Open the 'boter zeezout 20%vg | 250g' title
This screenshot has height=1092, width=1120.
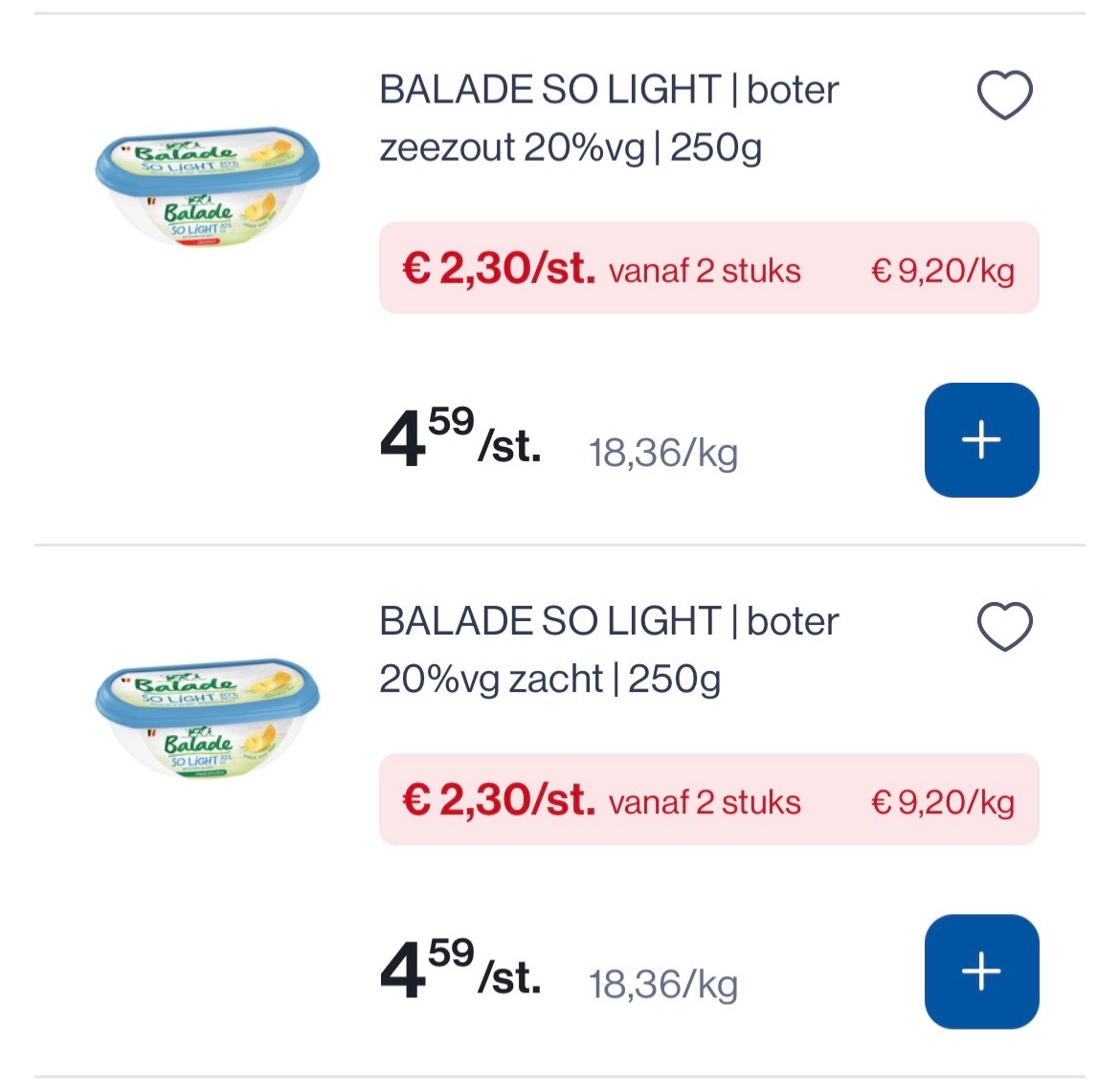click(x=609, y=119)
